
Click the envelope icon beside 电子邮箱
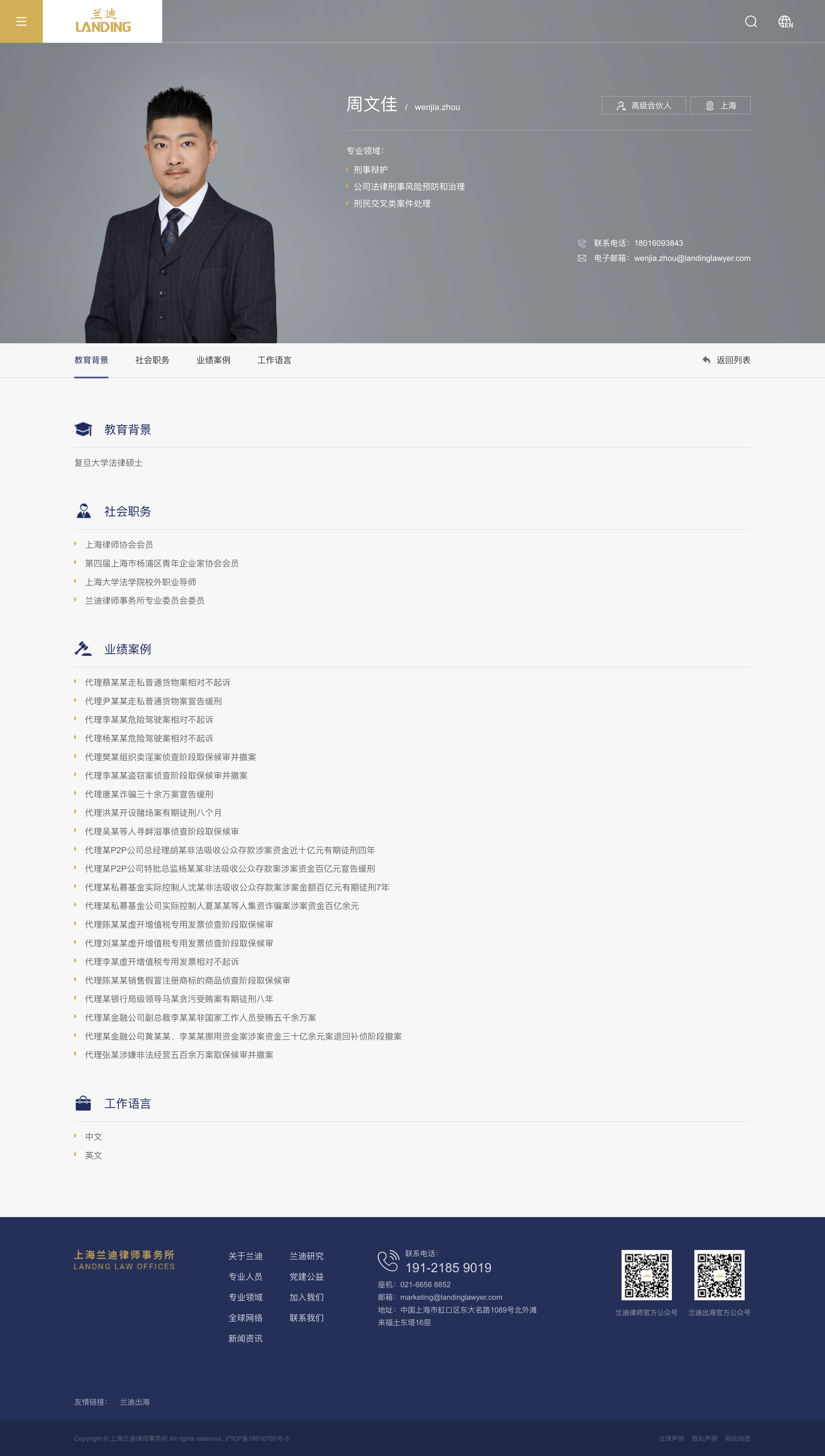click(581, 258)
